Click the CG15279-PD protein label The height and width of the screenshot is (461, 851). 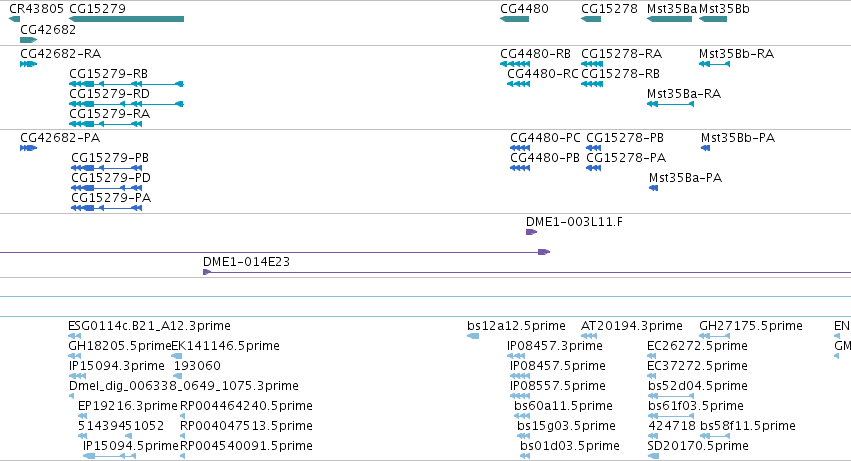(x=111, y=178)
